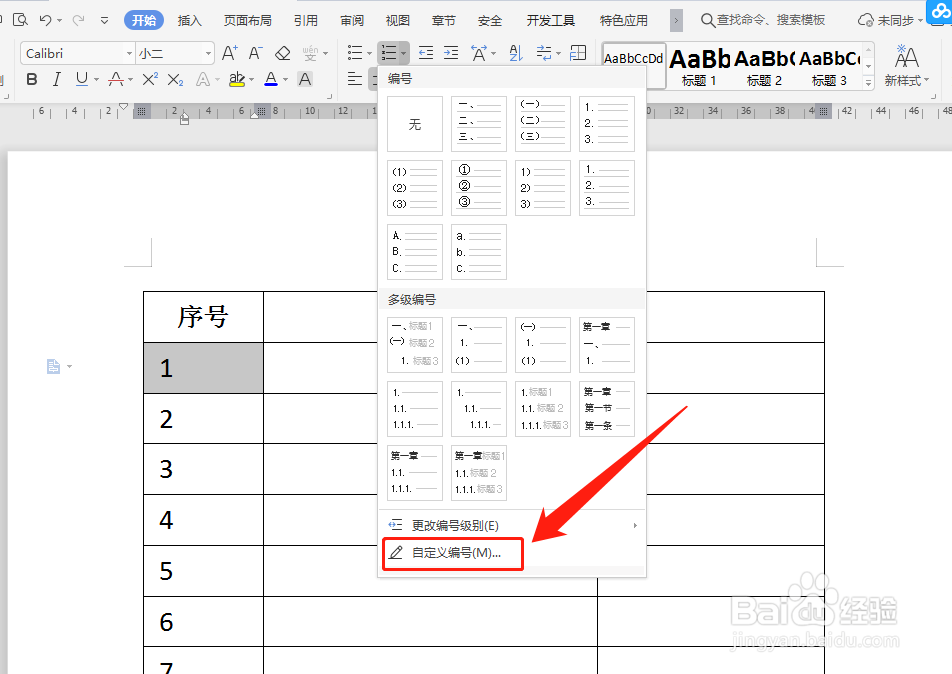Screen dimensions: 952x674
Task: Open the quick access toolbar dropdown
Action: coord(104,20)
